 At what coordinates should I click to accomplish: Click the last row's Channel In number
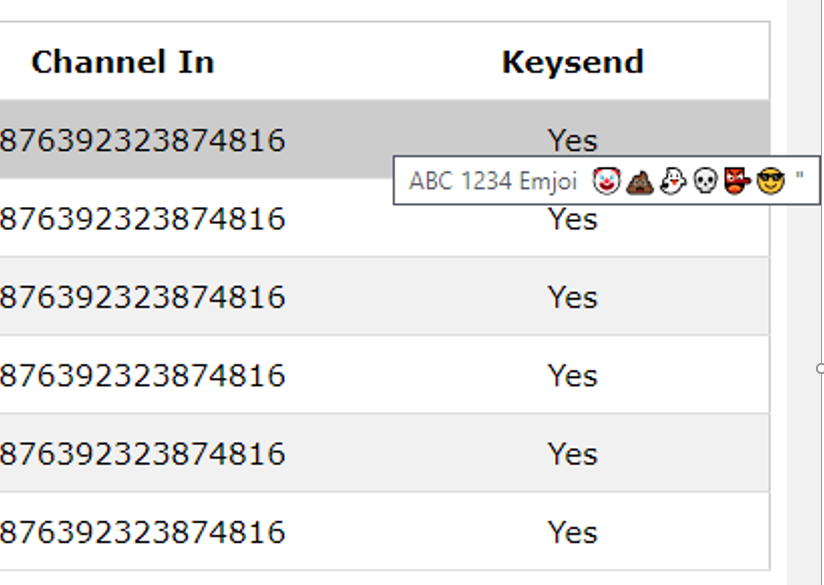[x=142, y=532]
